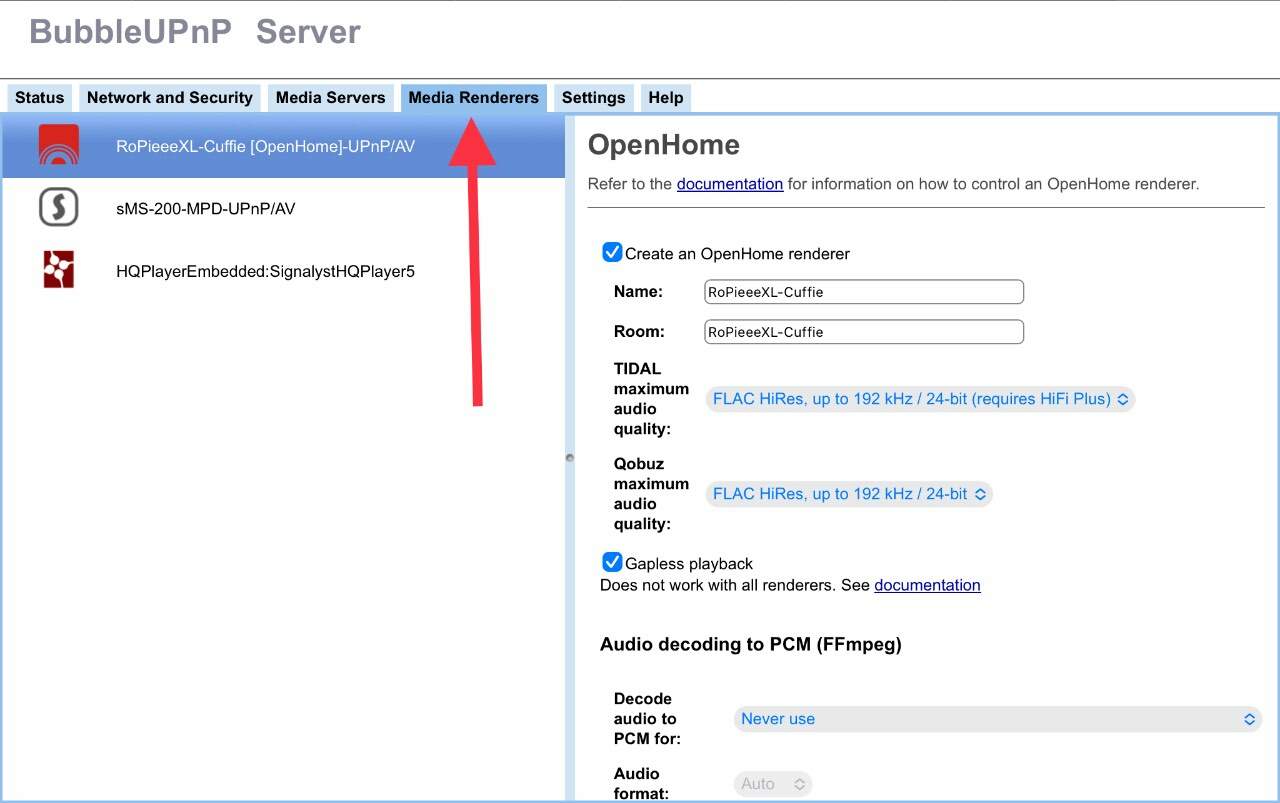Viewport: 1280px width, 803px height.
Task: Disable the Gapless playback checkbox
Action: [x=612, y=563]
